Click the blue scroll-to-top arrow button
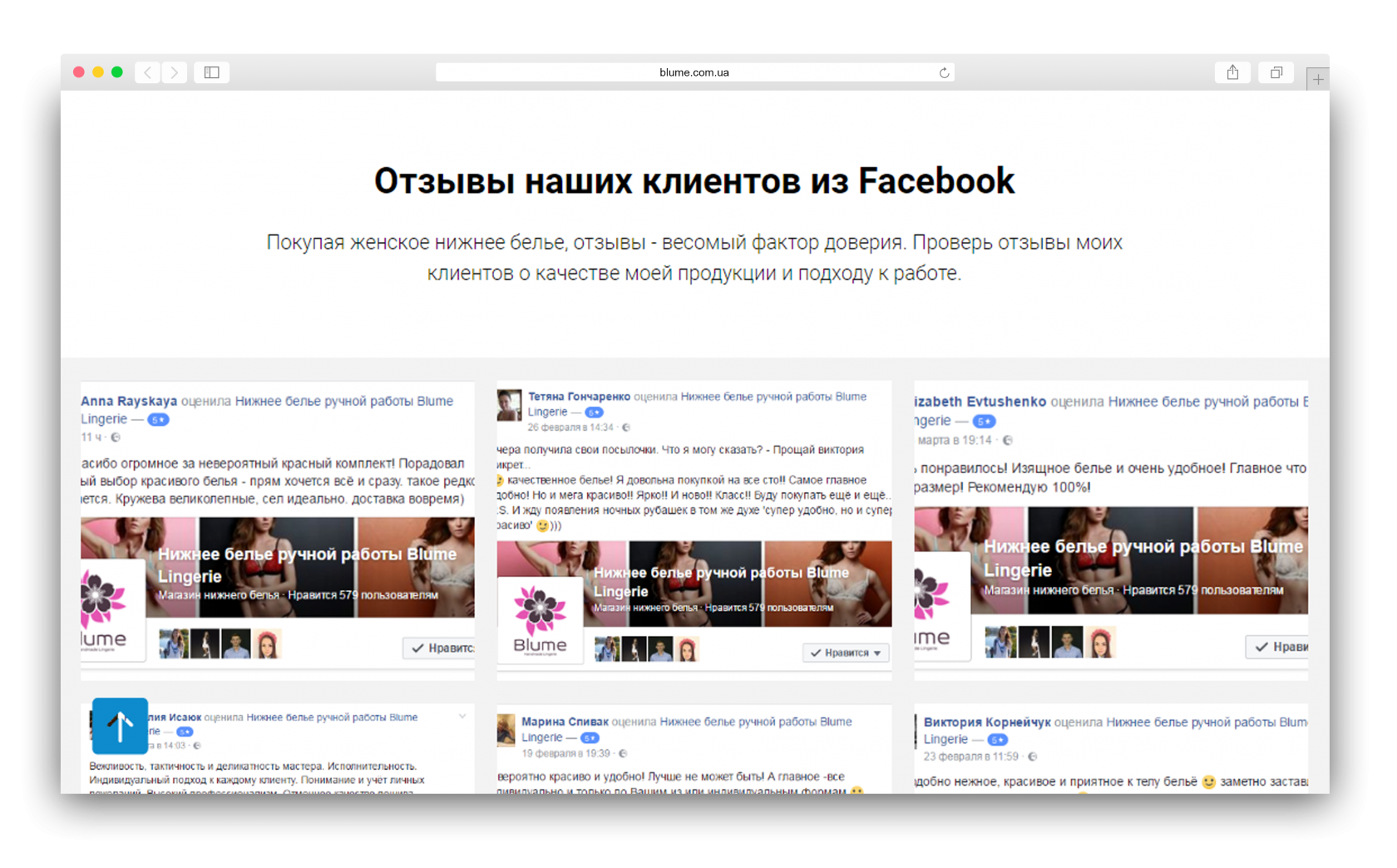The image size is (1397, 868). (x=120, y=726)
